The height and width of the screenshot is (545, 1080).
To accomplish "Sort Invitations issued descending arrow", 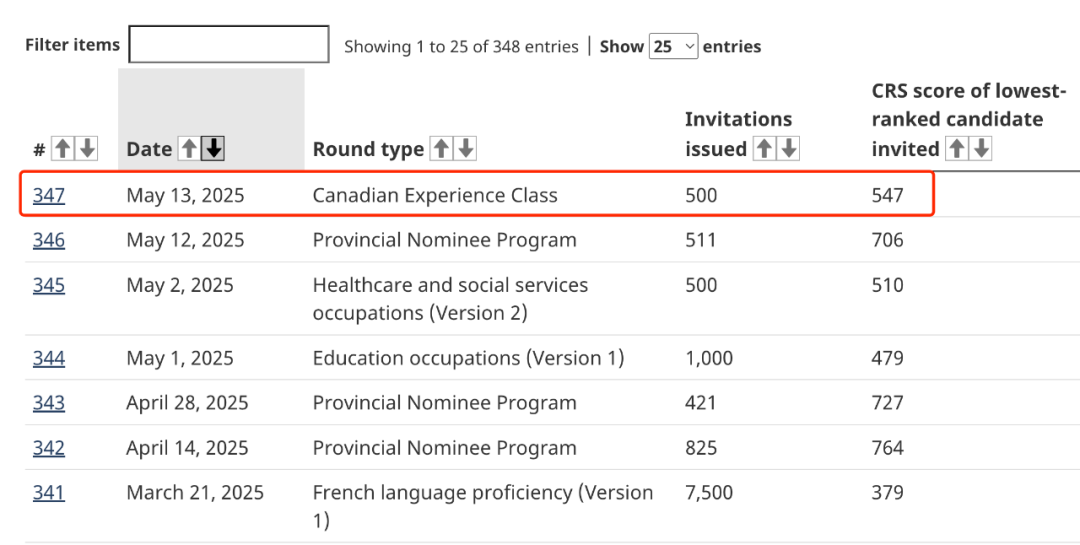I will pos(789,149).
